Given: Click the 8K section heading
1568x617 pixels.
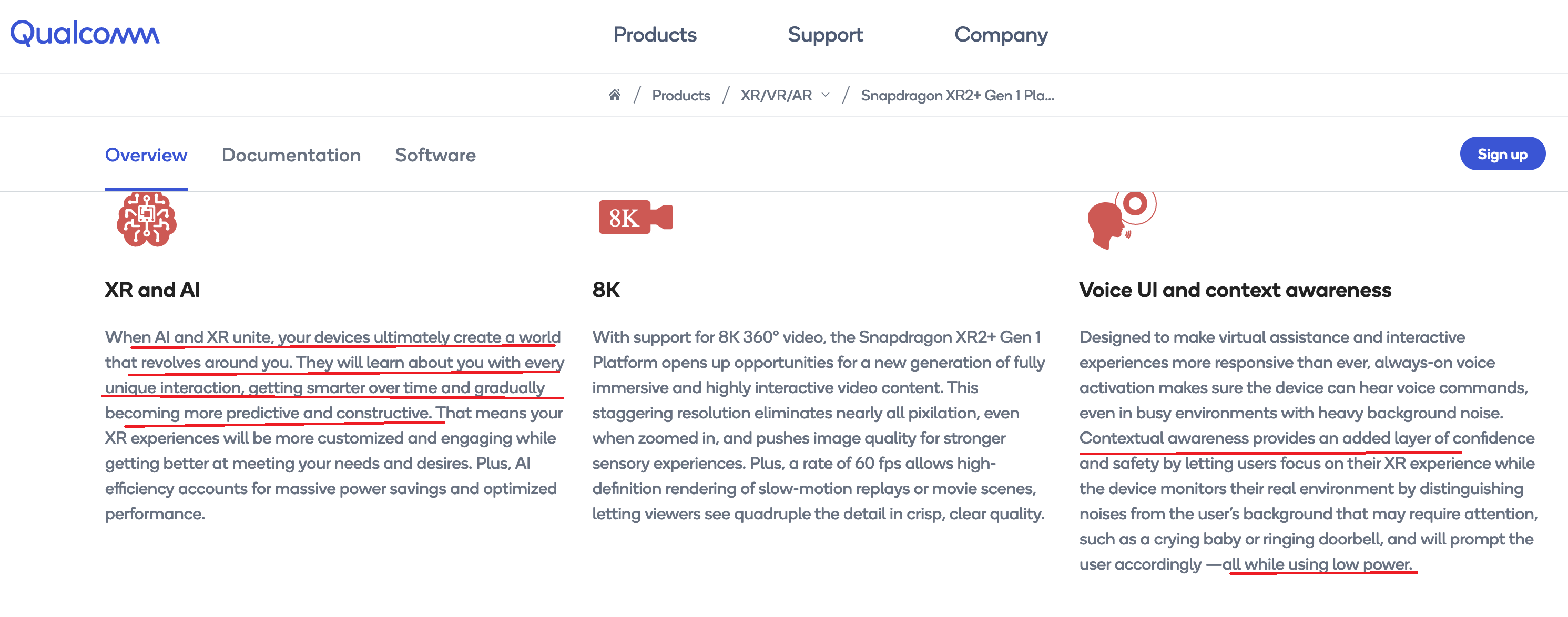Looking at the screenshot, I should point(606,290).
